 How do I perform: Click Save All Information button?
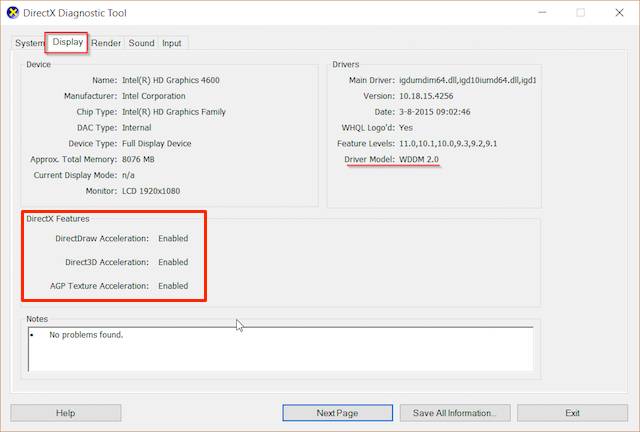click(455, 413)
